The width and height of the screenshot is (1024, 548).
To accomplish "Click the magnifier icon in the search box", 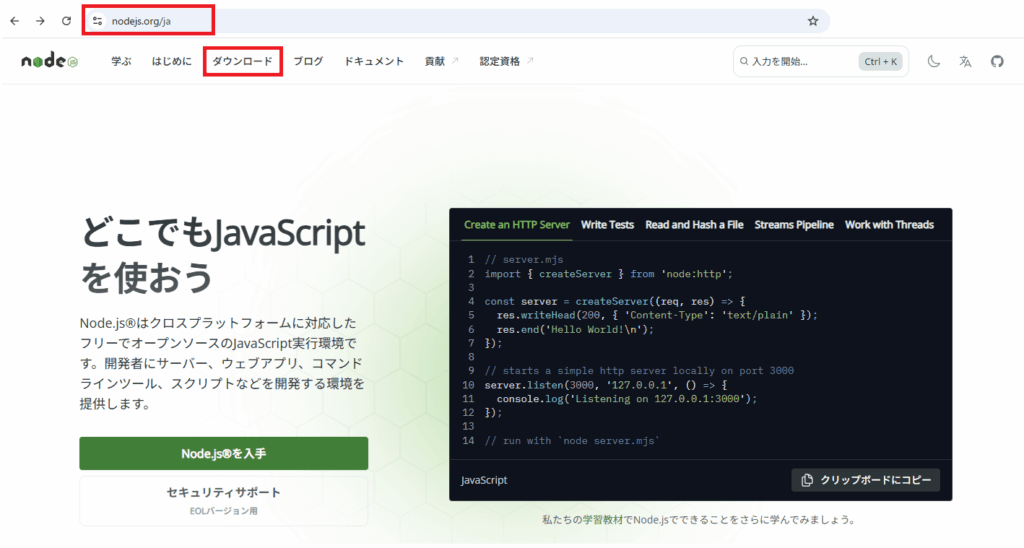I will tap(744, 61).
